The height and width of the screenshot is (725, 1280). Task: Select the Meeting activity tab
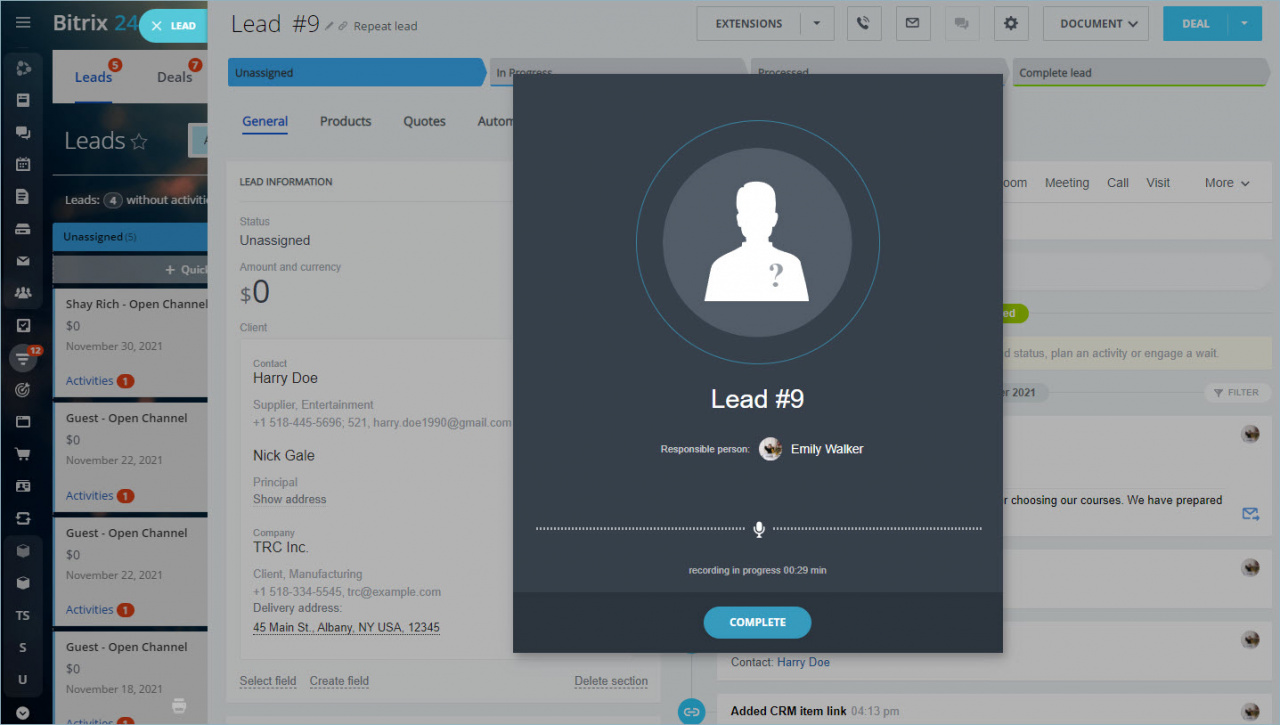[1067, 183]
